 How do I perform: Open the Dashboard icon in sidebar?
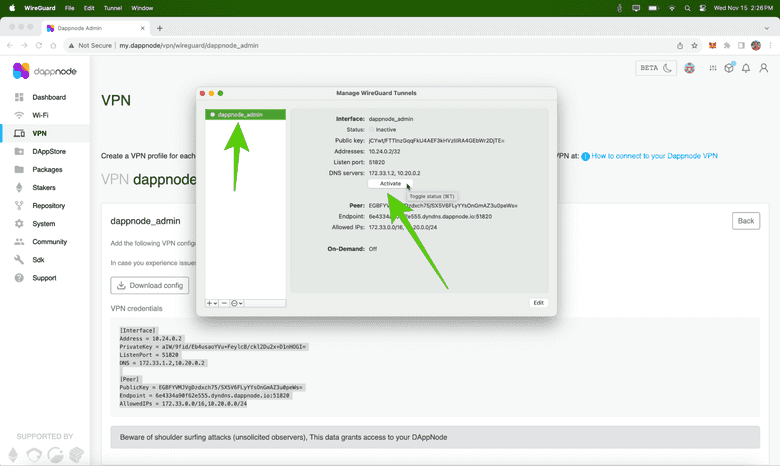coord(20,97)
